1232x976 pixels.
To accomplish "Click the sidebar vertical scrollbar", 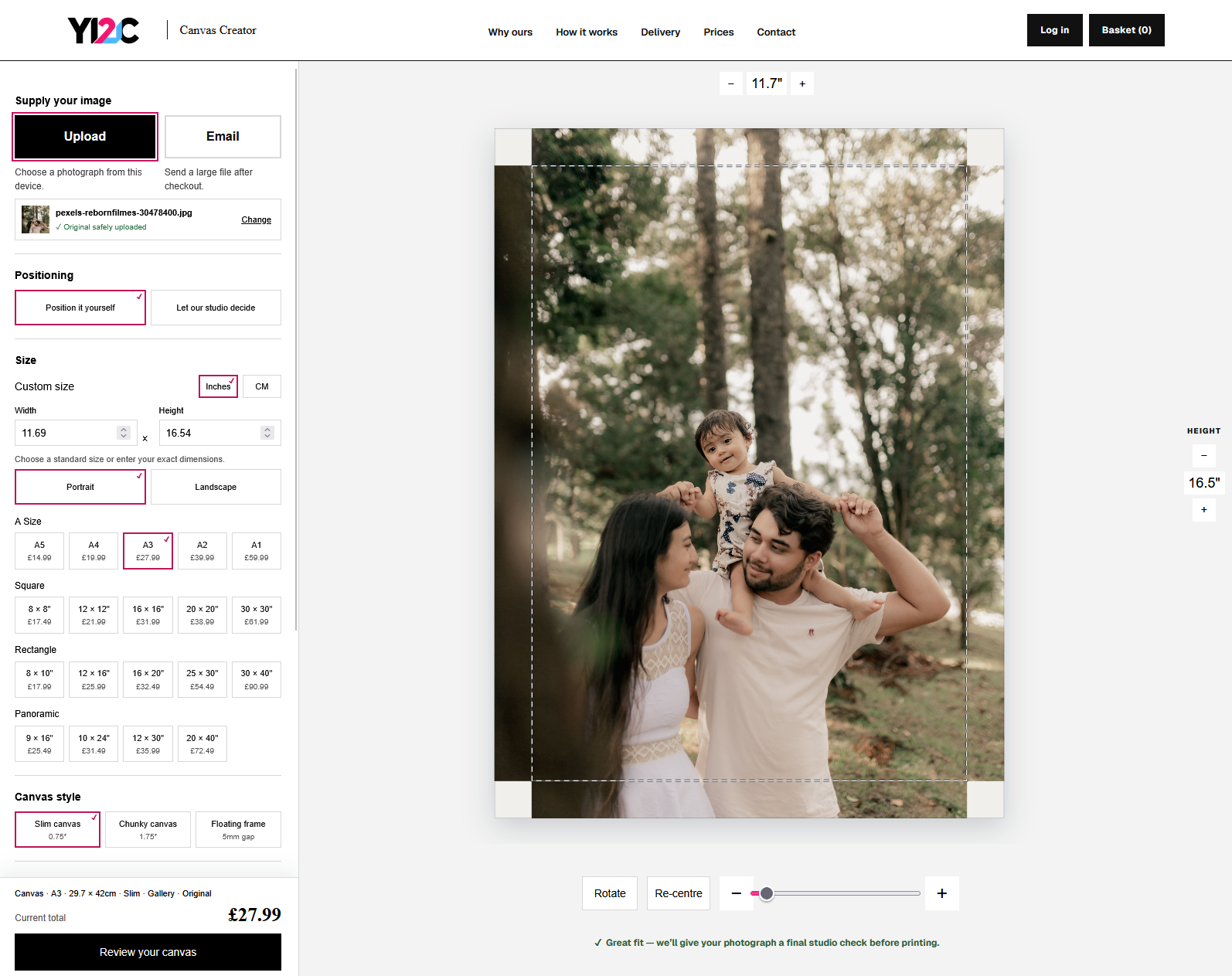I will coord(296,348).
